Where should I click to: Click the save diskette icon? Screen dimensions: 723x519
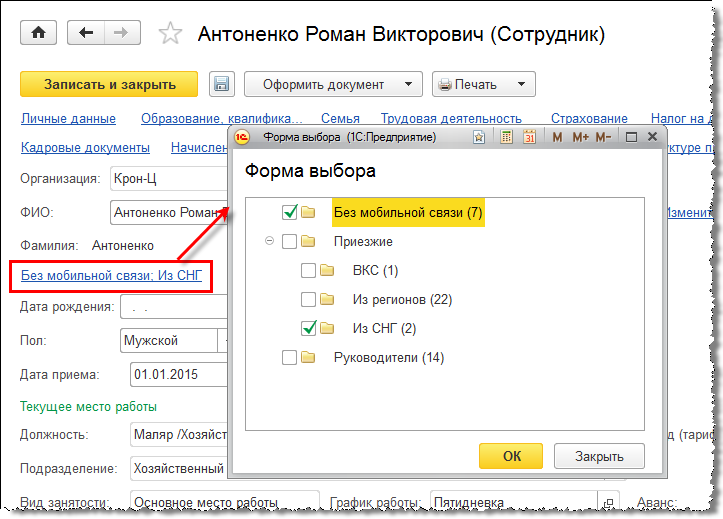click(x=221, y=85)
